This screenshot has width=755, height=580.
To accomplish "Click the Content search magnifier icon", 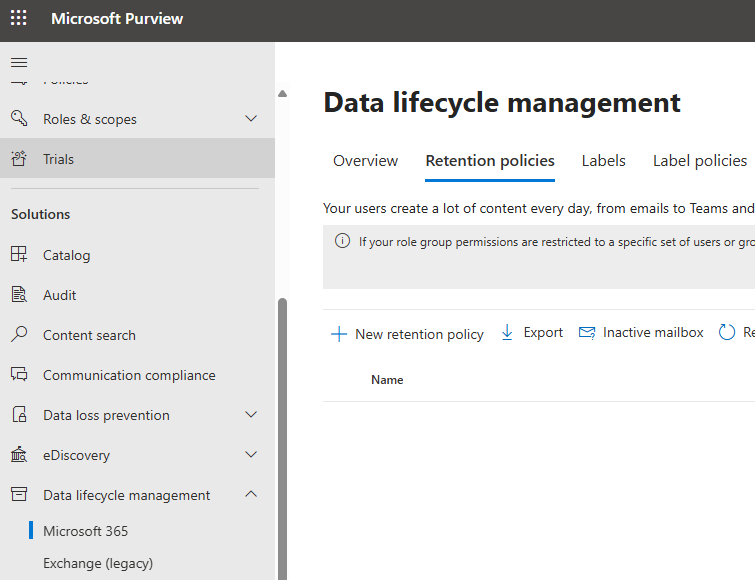I will [x=19, y=335].
